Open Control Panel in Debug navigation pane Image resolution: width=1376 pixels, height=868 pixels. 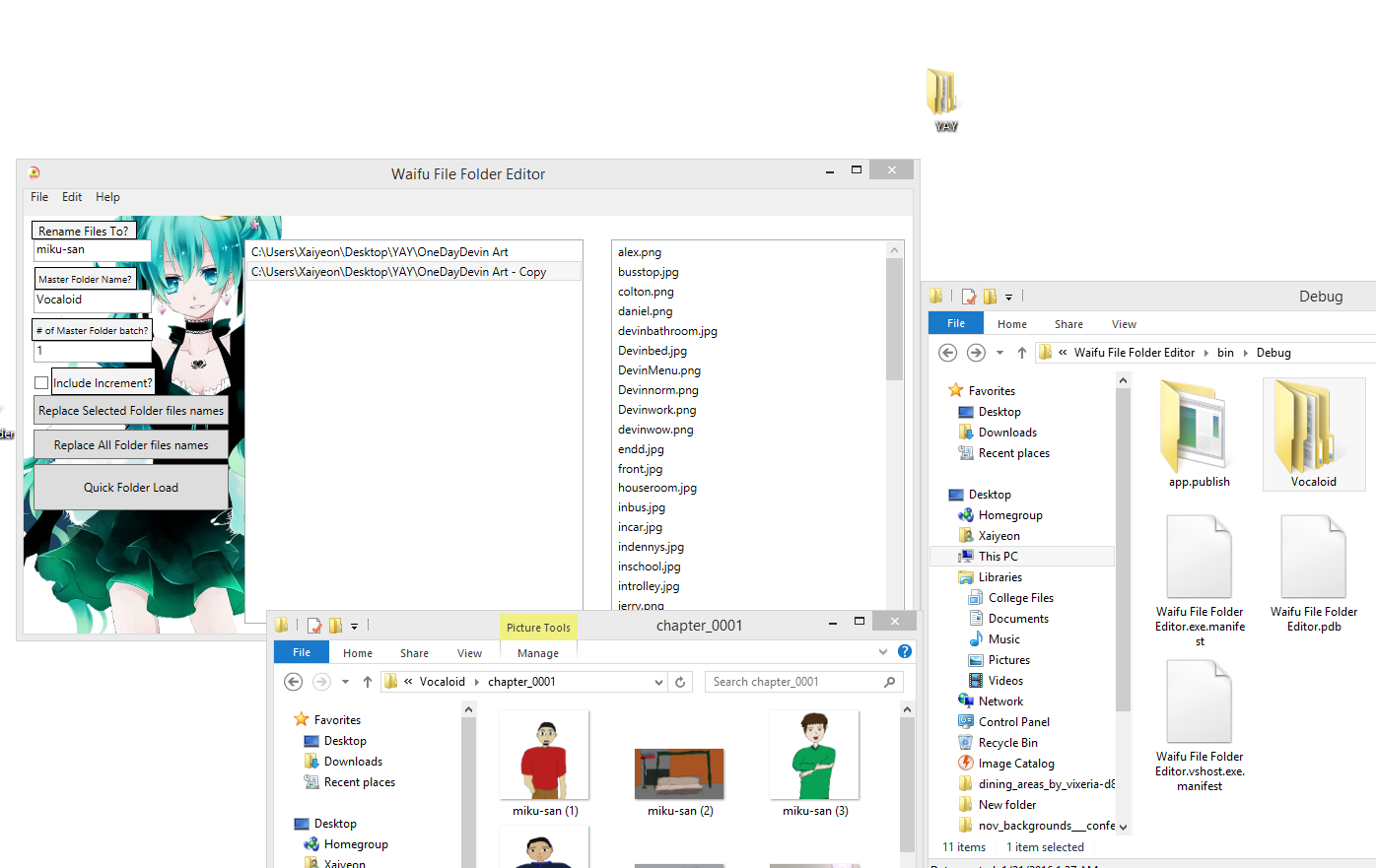1013,722
